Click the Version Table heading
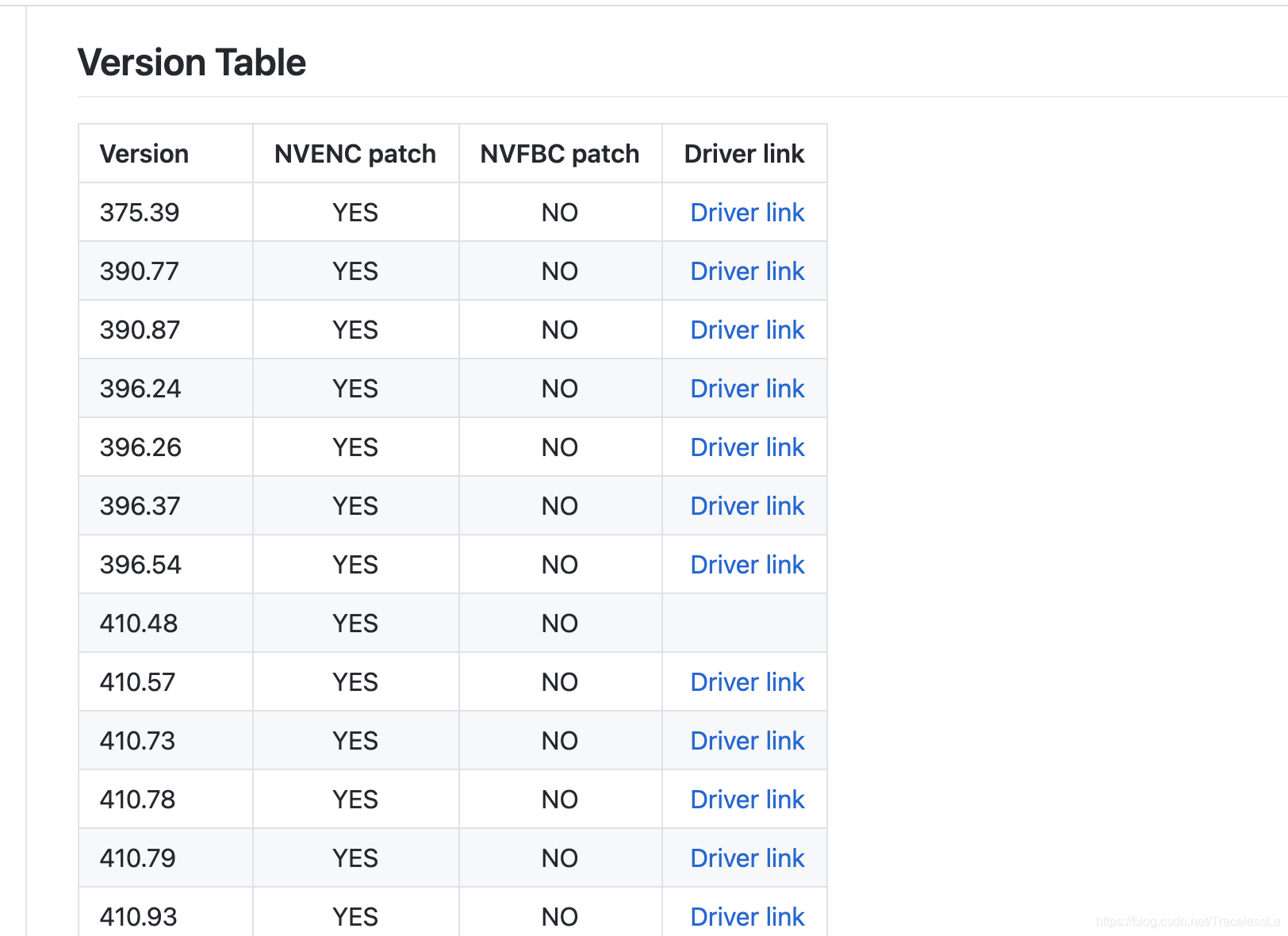Screen dimensions: 1288x936 coord(192,63)
